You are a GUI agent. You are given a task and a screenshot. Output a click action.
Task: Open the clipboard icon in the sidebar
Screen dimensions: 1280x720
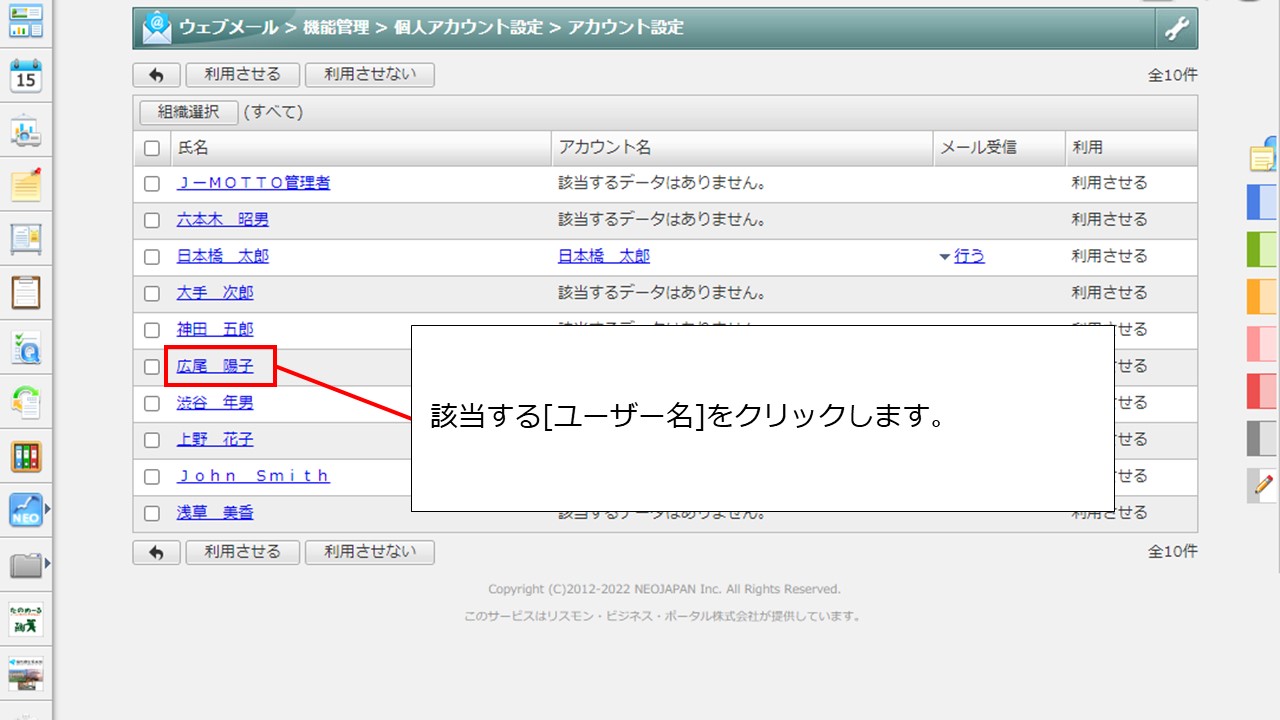26,293
